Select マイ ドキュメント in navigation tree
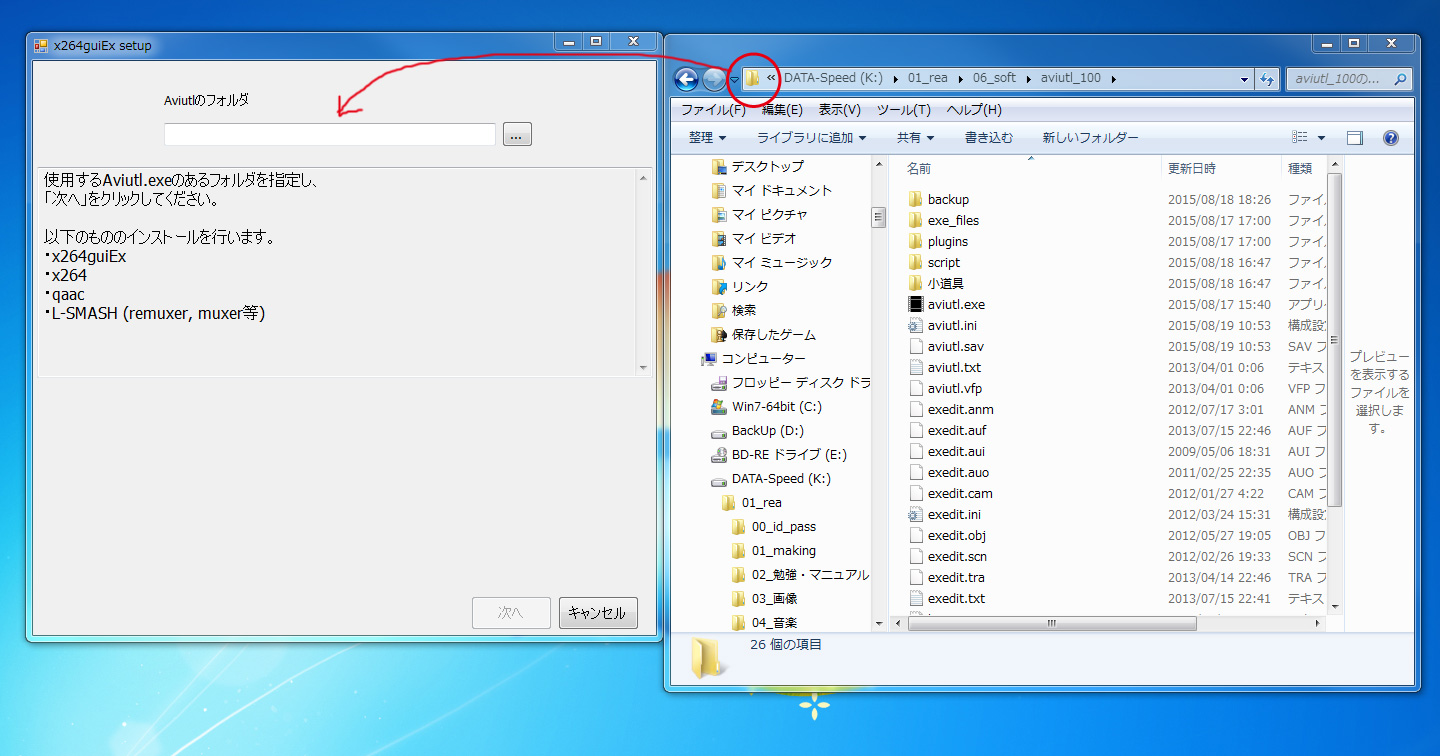1440x756 pixels. click(781, 190)
